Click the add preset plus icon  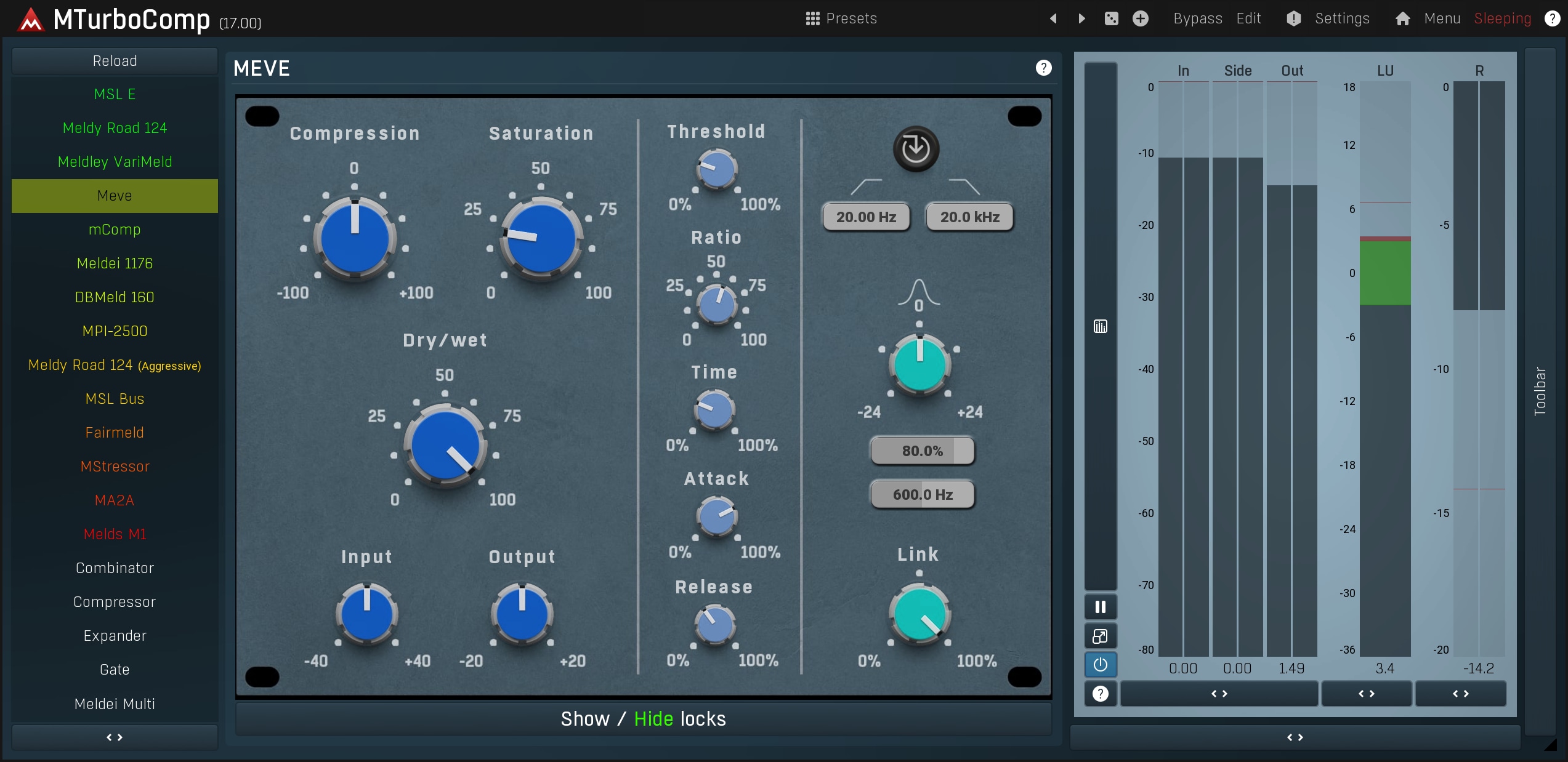click(x=1140, y=18)
